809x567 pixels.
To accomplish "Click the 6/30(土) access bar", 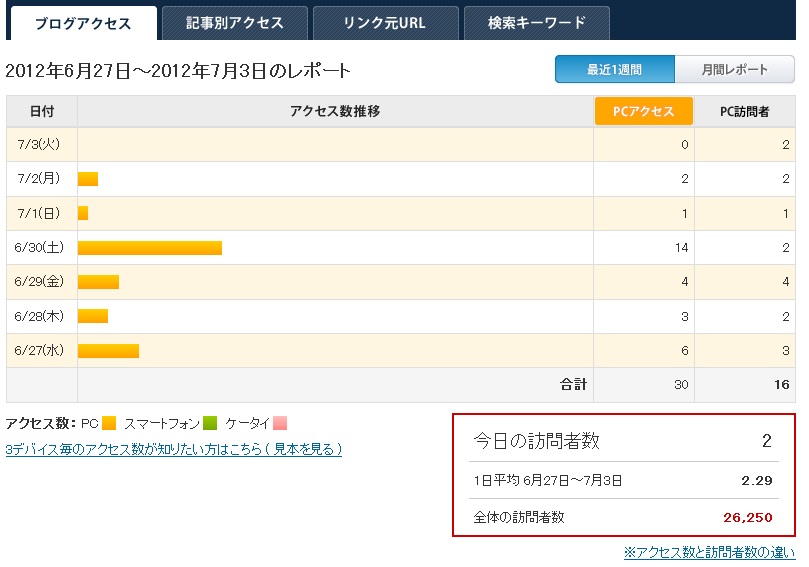I will click(x=150, y=248).
